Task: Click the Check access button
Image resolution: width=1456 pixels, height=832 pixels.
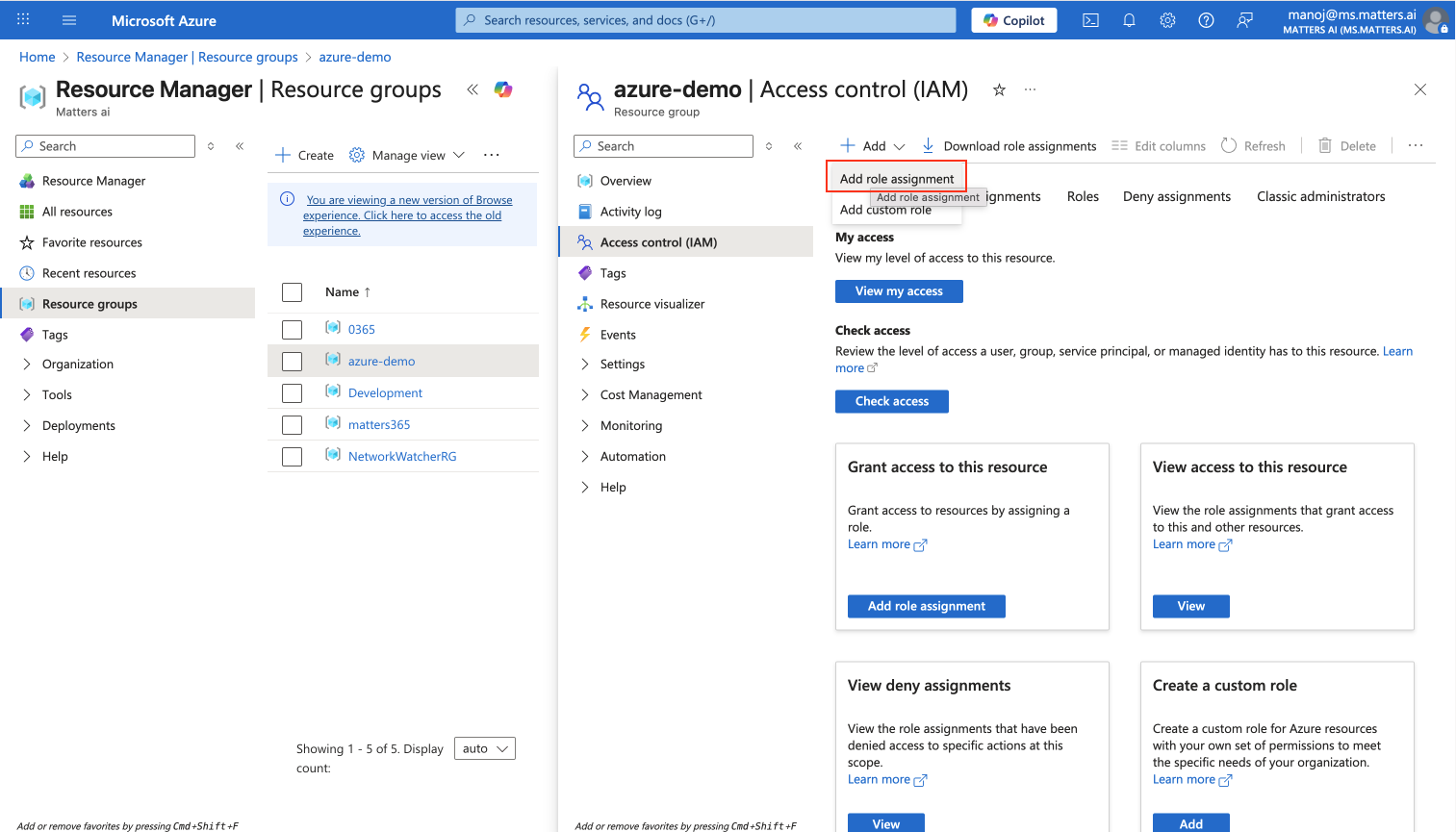Action: pyautogui.click(x=892, y=401)
